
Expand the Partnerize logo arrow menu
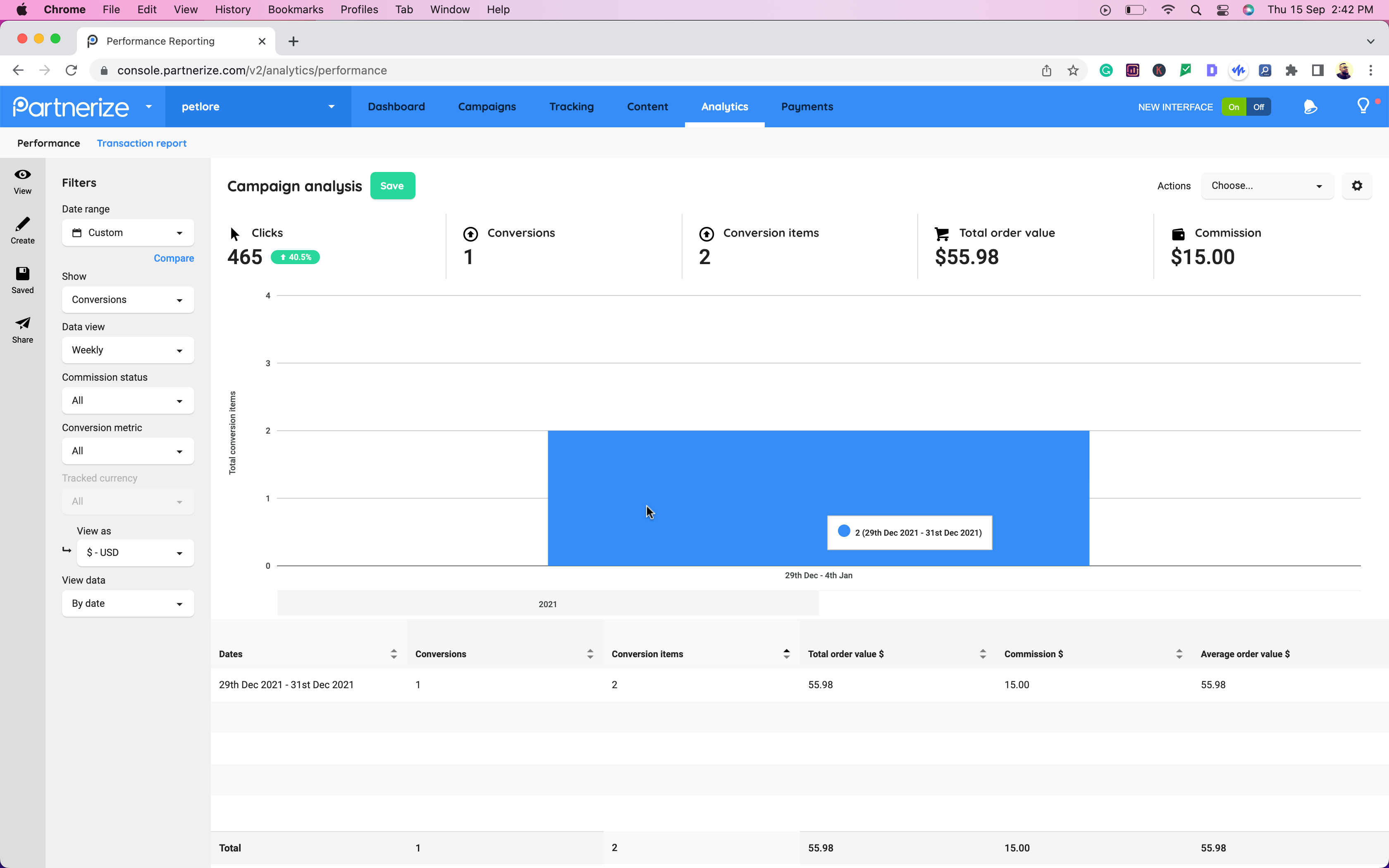[x=149, y=107]
